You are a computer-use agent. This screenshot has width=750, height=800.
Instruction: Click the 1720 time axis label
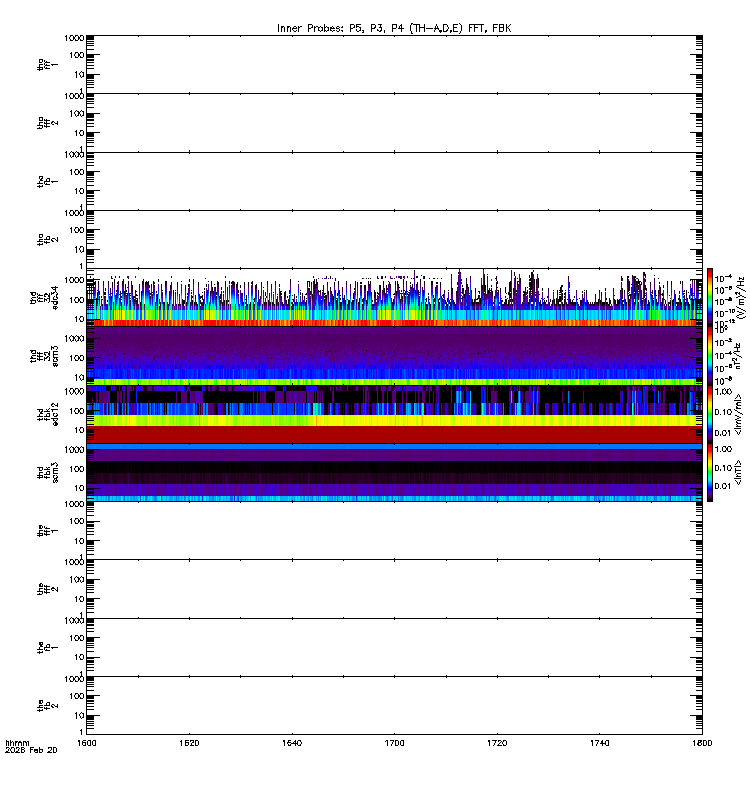[497, 743]
